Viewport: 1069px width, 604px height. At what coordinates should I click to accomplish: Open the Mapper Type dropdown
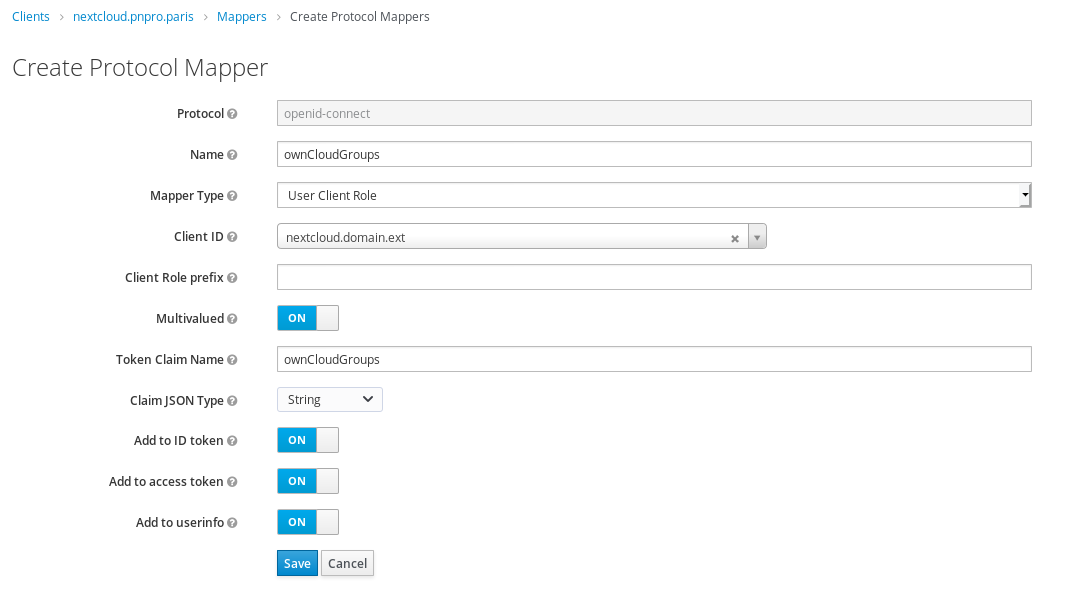coord(1023,195)
